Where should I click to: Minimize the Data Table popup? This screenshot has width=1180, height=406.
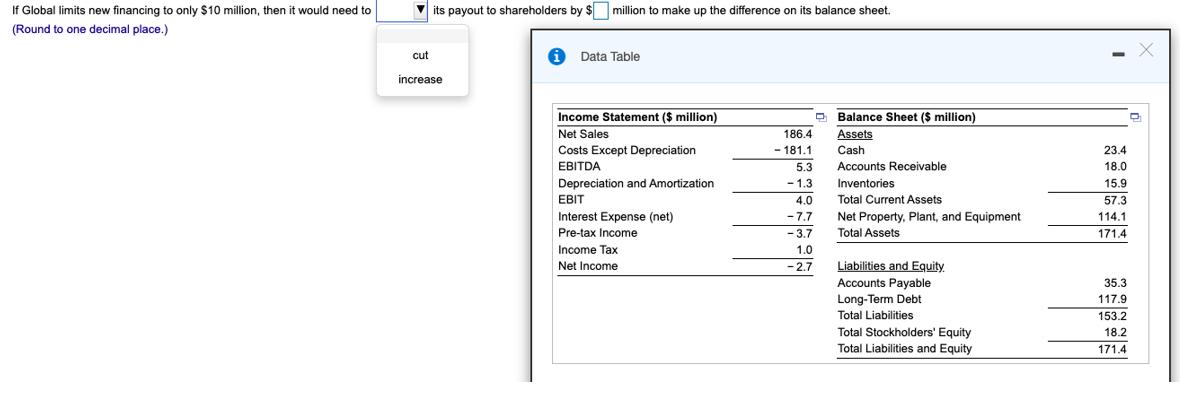(1119, 53)
